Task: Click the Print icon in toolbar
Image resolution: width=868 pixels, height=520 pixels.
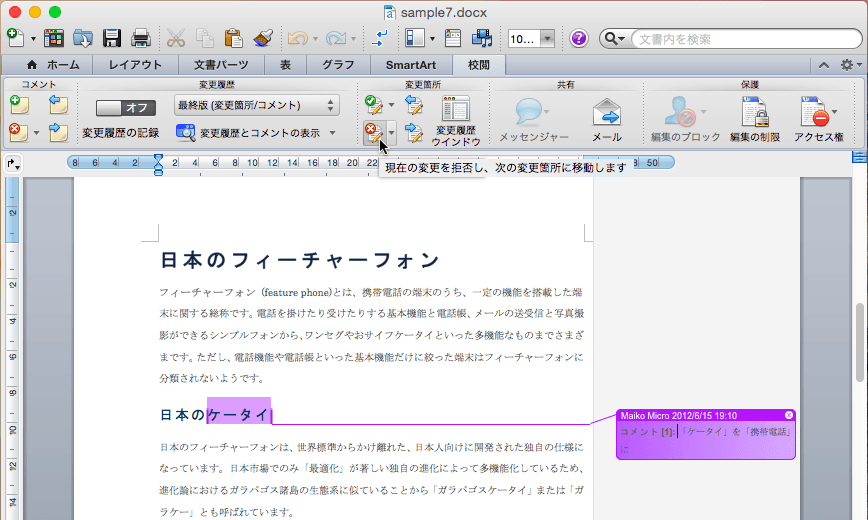Action: point(141,39)
